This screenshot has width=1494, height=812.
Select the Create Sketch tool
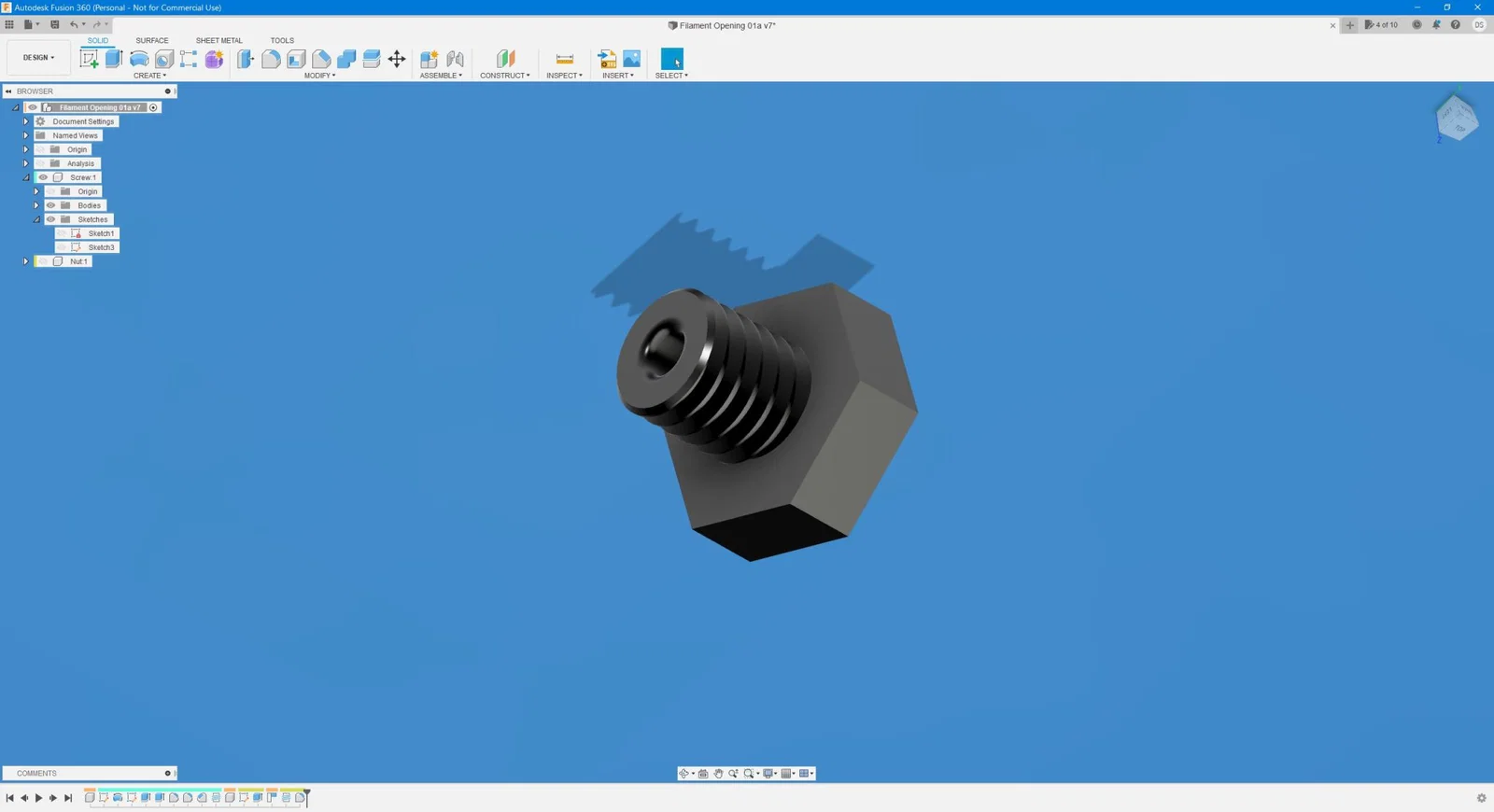click(90, 59)
